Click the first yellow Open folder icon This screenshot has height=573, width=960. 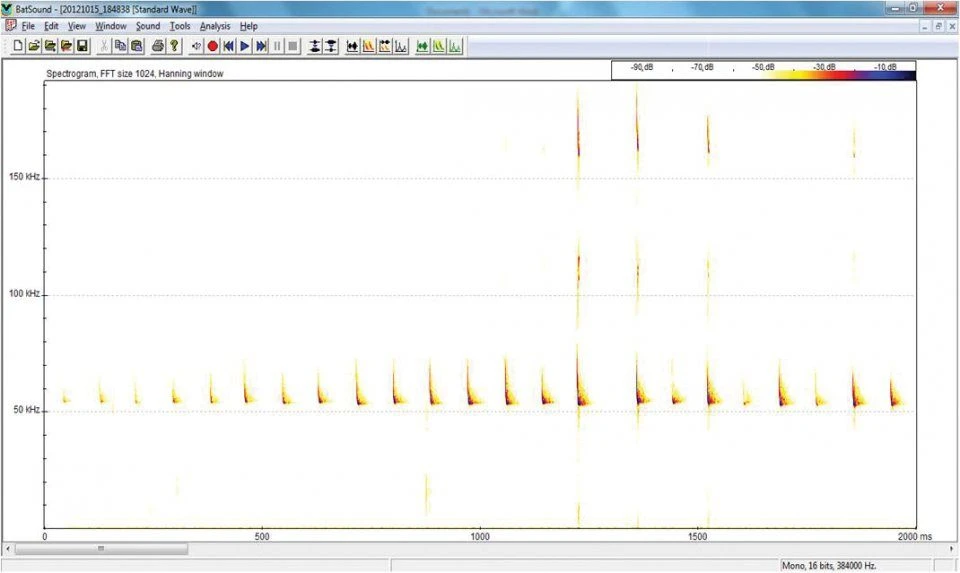[34, 46]
